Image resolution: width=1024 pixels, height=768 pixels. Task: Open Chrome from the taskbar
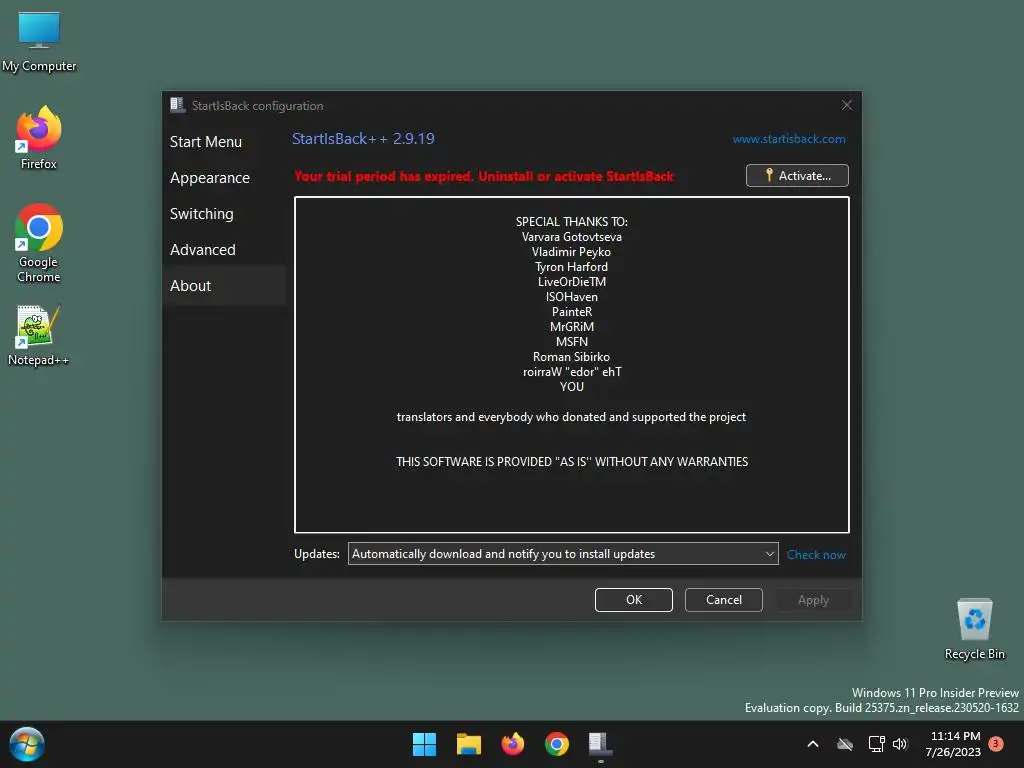pos(556,744)
